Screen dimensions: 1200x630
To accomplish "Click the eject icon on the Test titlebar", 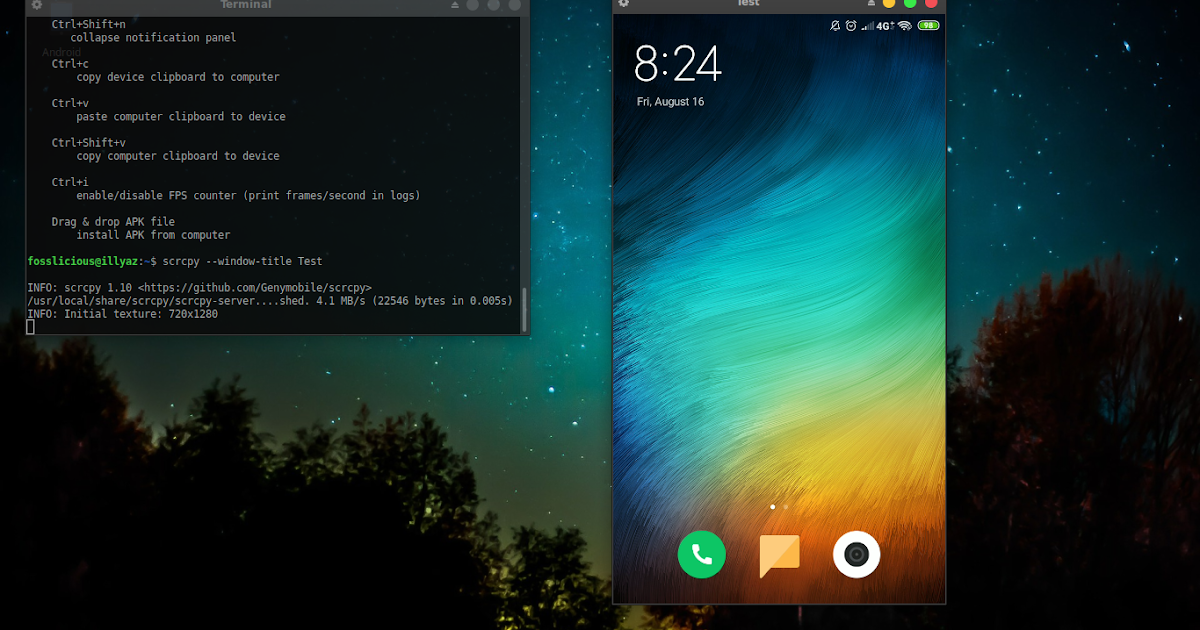I will pos(871,4).
